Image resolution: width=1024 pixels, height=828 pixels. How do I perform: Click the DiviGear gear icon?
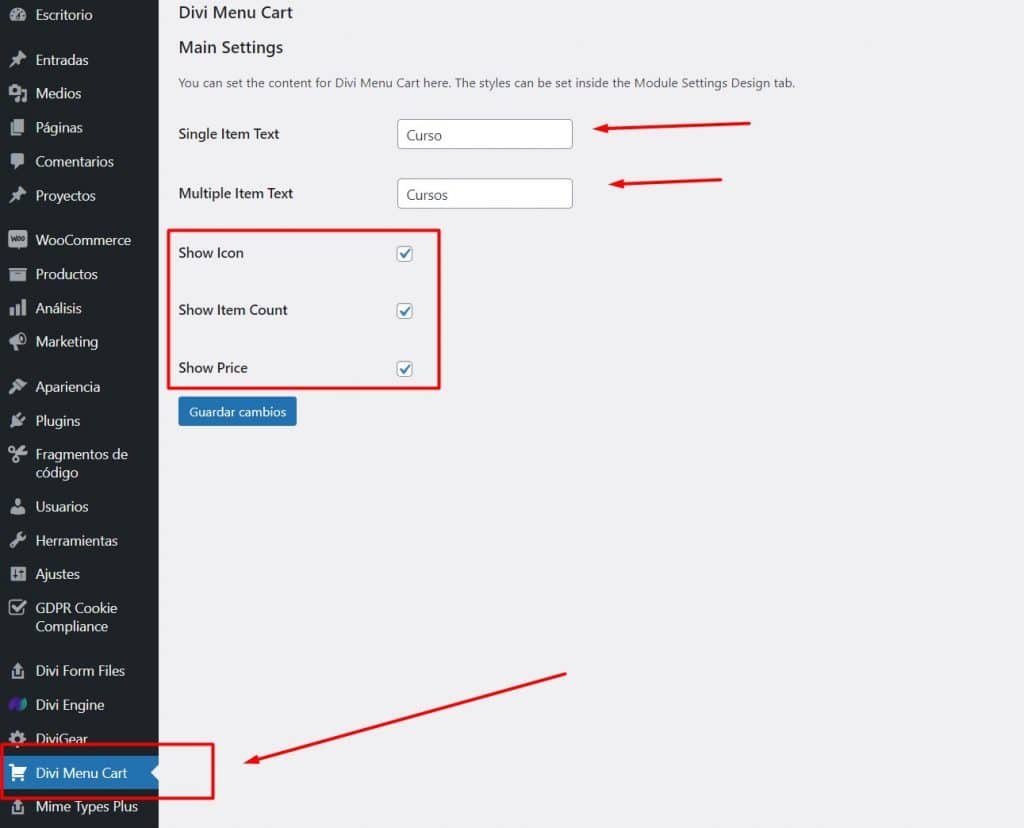18,739
